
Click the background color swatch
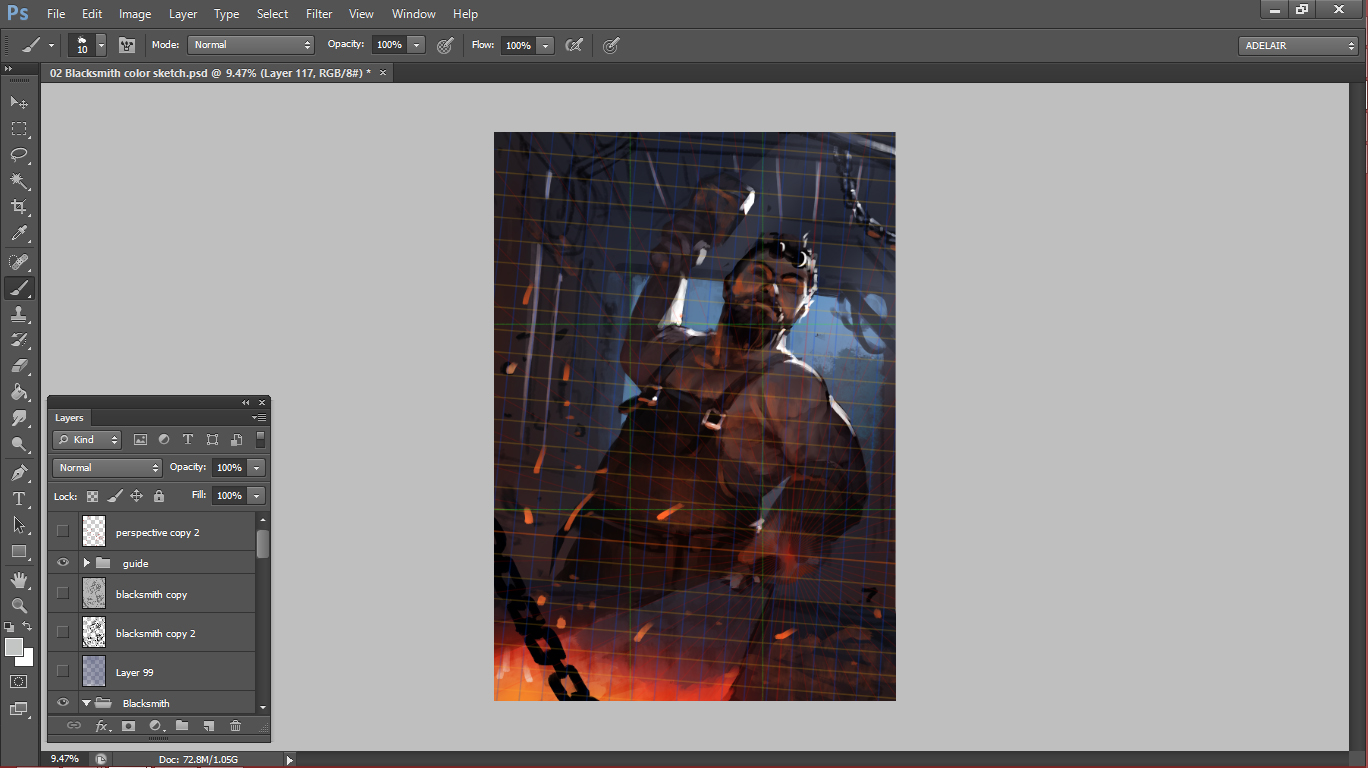pyautogui.click(x=27, y=660)
